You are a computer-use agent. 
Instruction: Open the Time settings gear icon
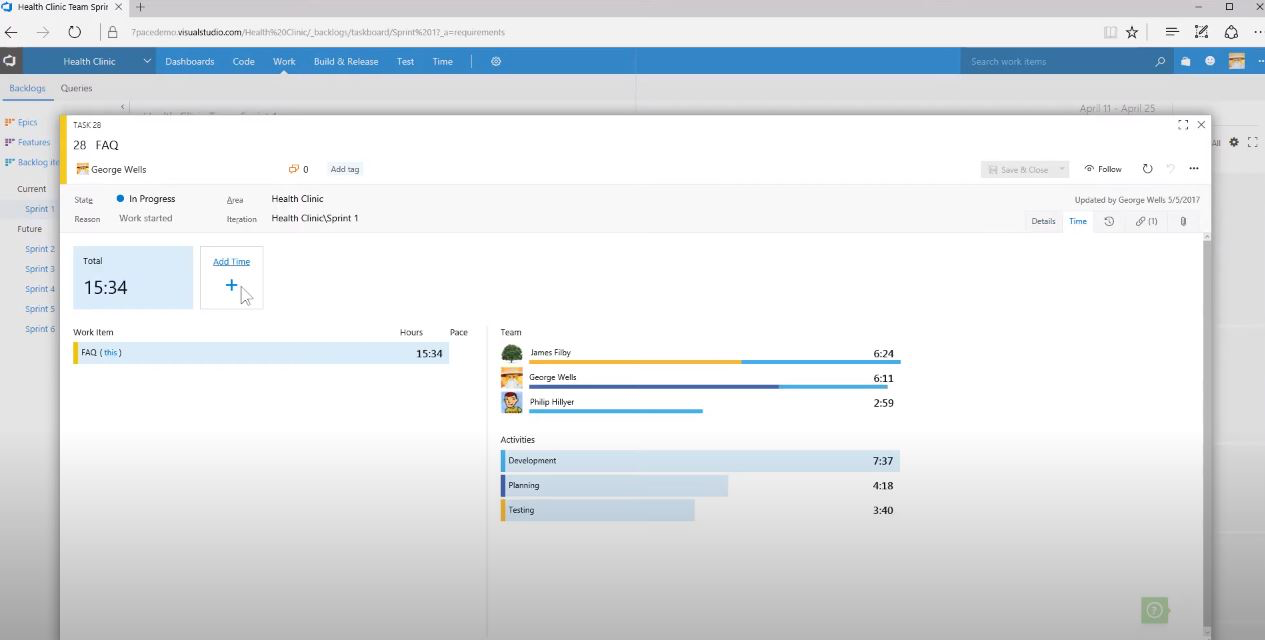click(x=1232, y=142)
